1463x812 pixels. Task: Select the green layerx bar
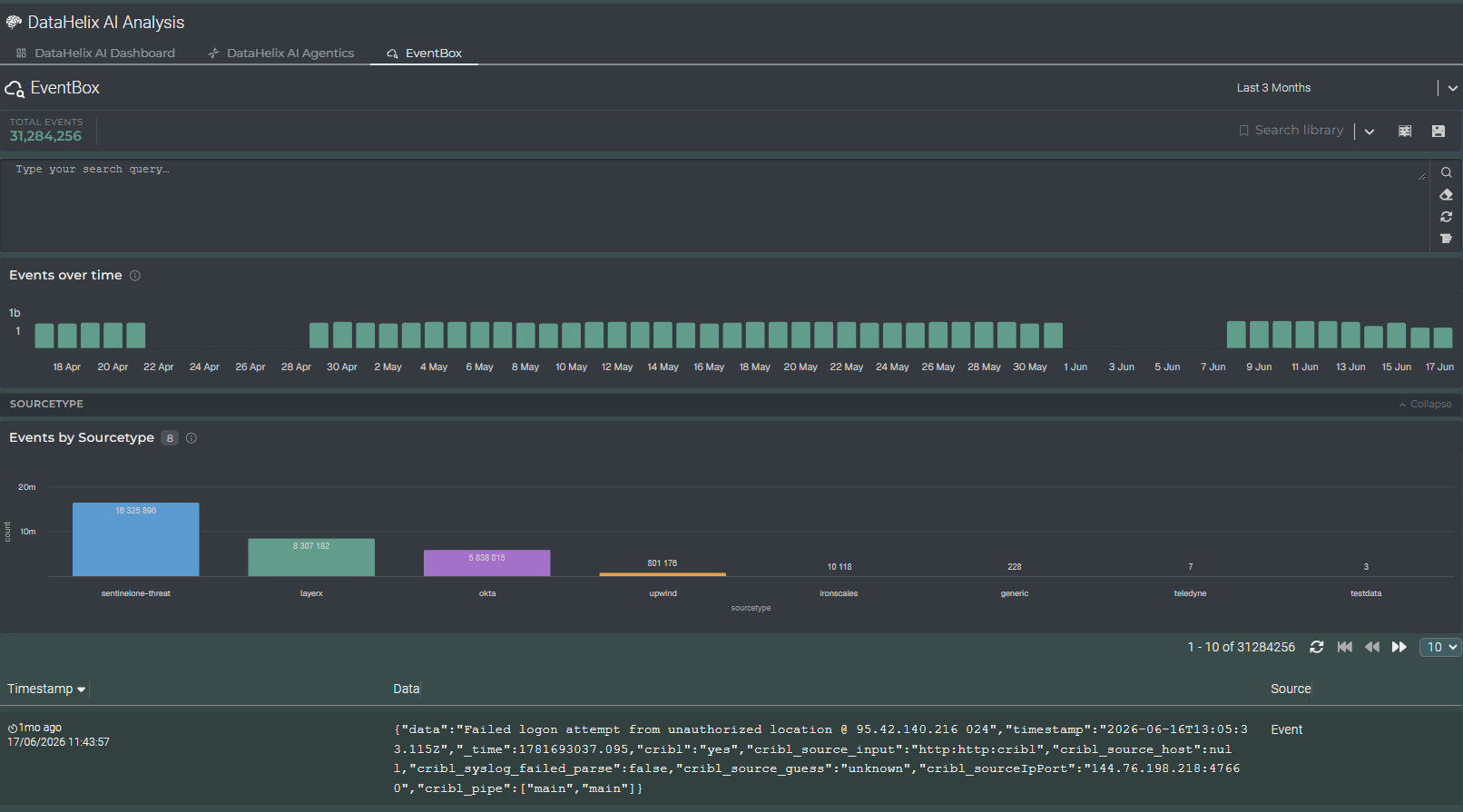click(311, 558)
